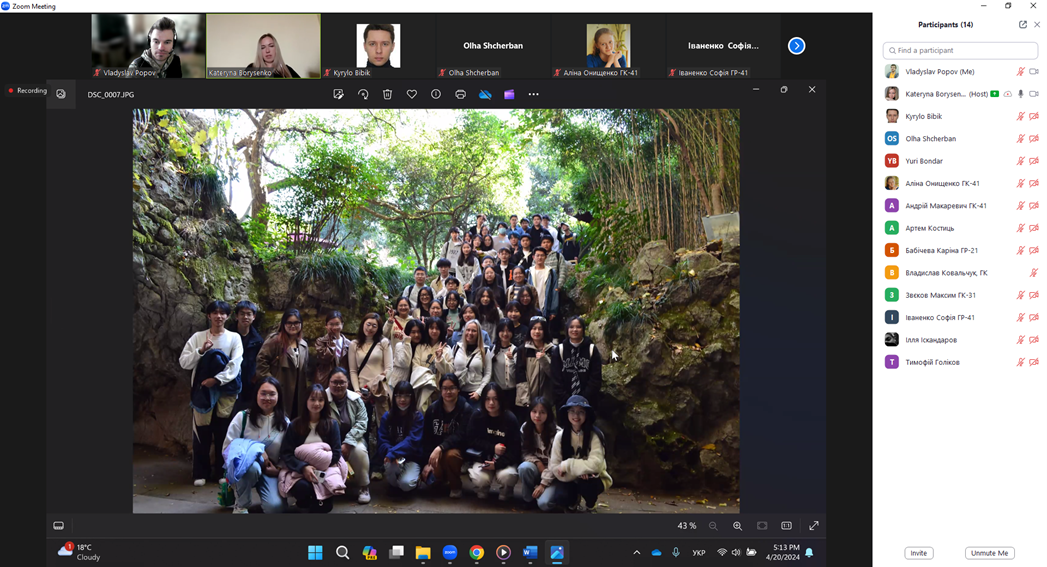1047x567 pixels.
Task: Click the Print icon in photo toolbar
Action: 461,94
